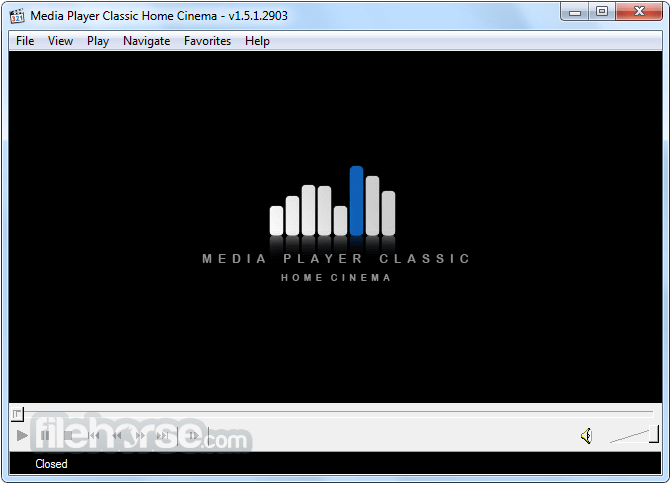This screenshot has height=484, width=671.
Task: Open the Navigate menu
Action: tap(146, 41)
